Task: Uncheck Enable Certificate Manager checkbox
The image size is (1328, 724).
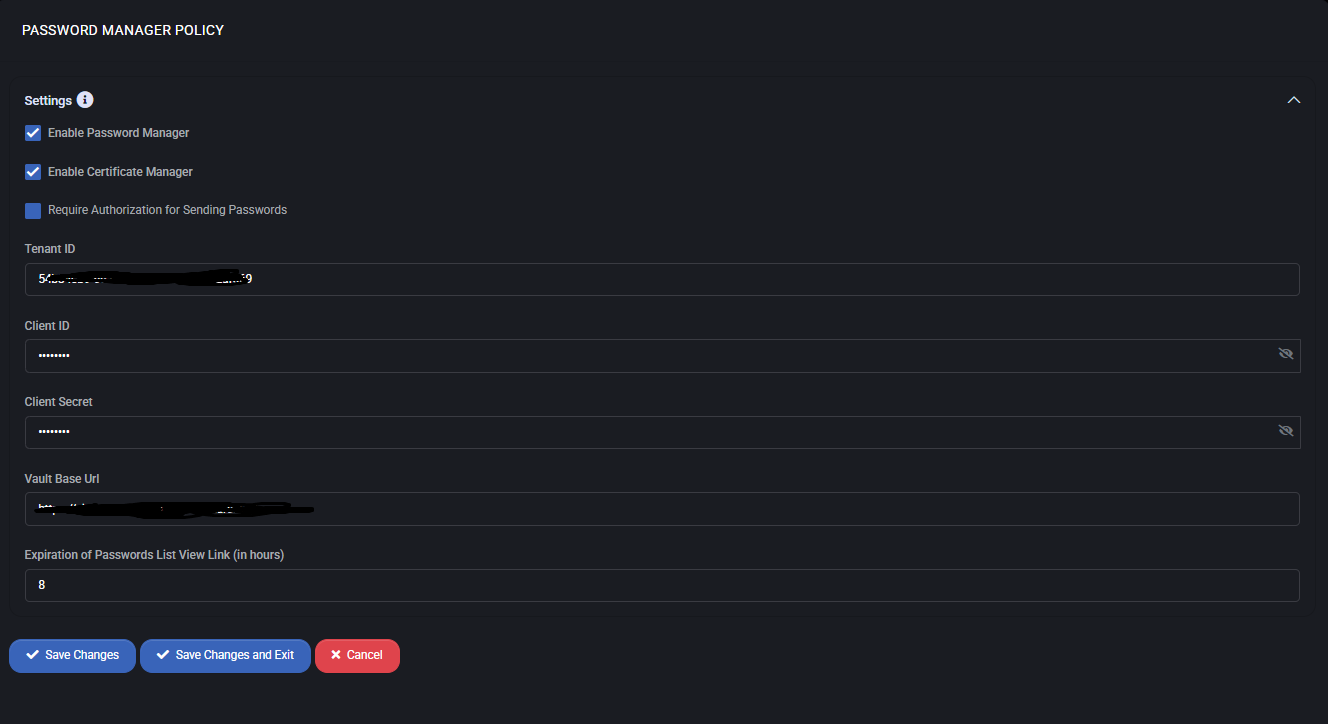Action: click(x=33, y=172)
